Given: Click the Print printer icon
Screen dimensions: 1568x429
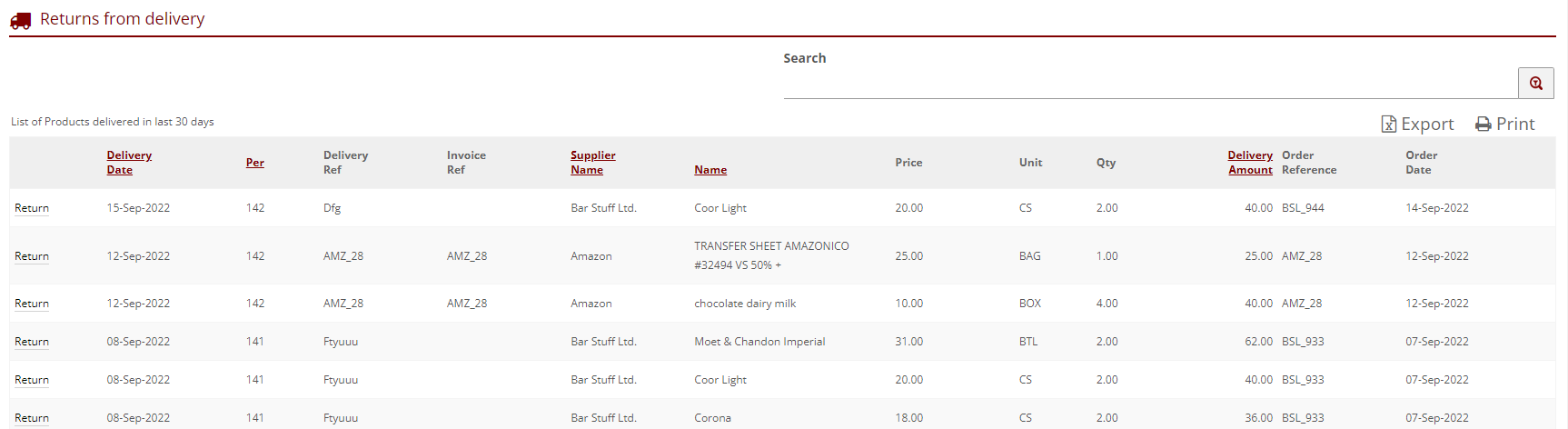Looking at the screenshot, I should (1483, 124).
